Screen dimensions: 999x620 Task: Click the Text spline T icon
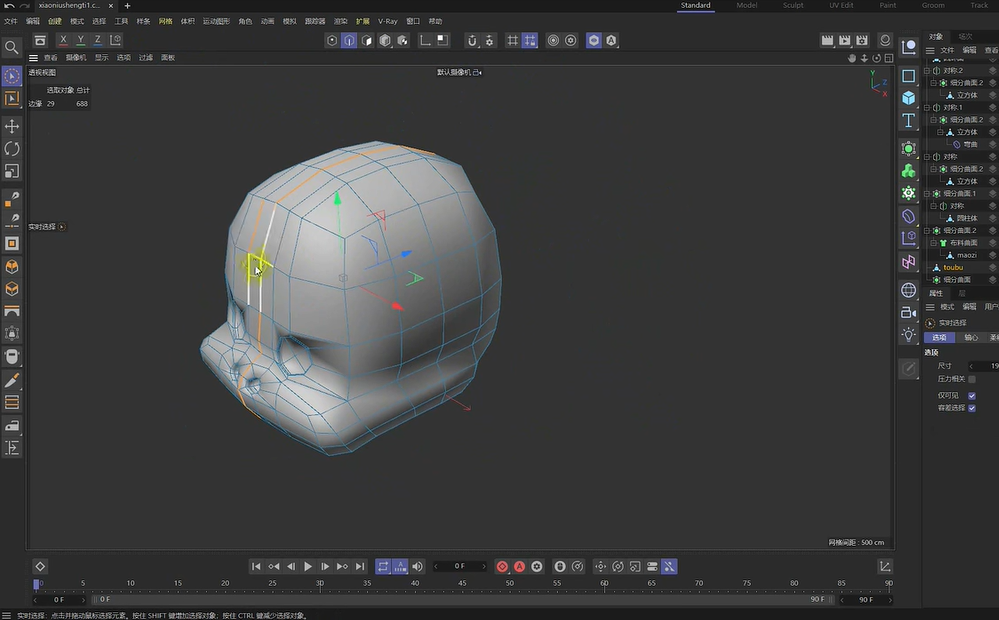[909, 120]
